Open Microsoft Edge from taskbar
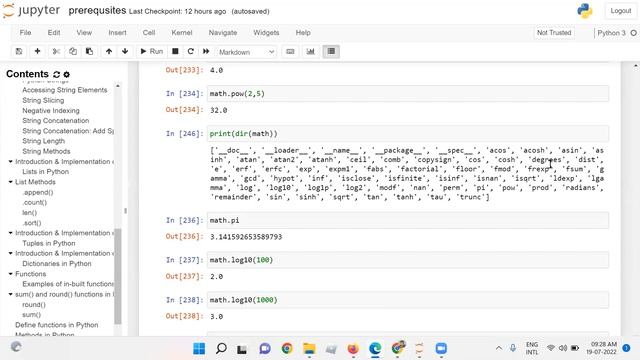Image resolution: width=640 pixels, height=360 pixels. point(375,349)
